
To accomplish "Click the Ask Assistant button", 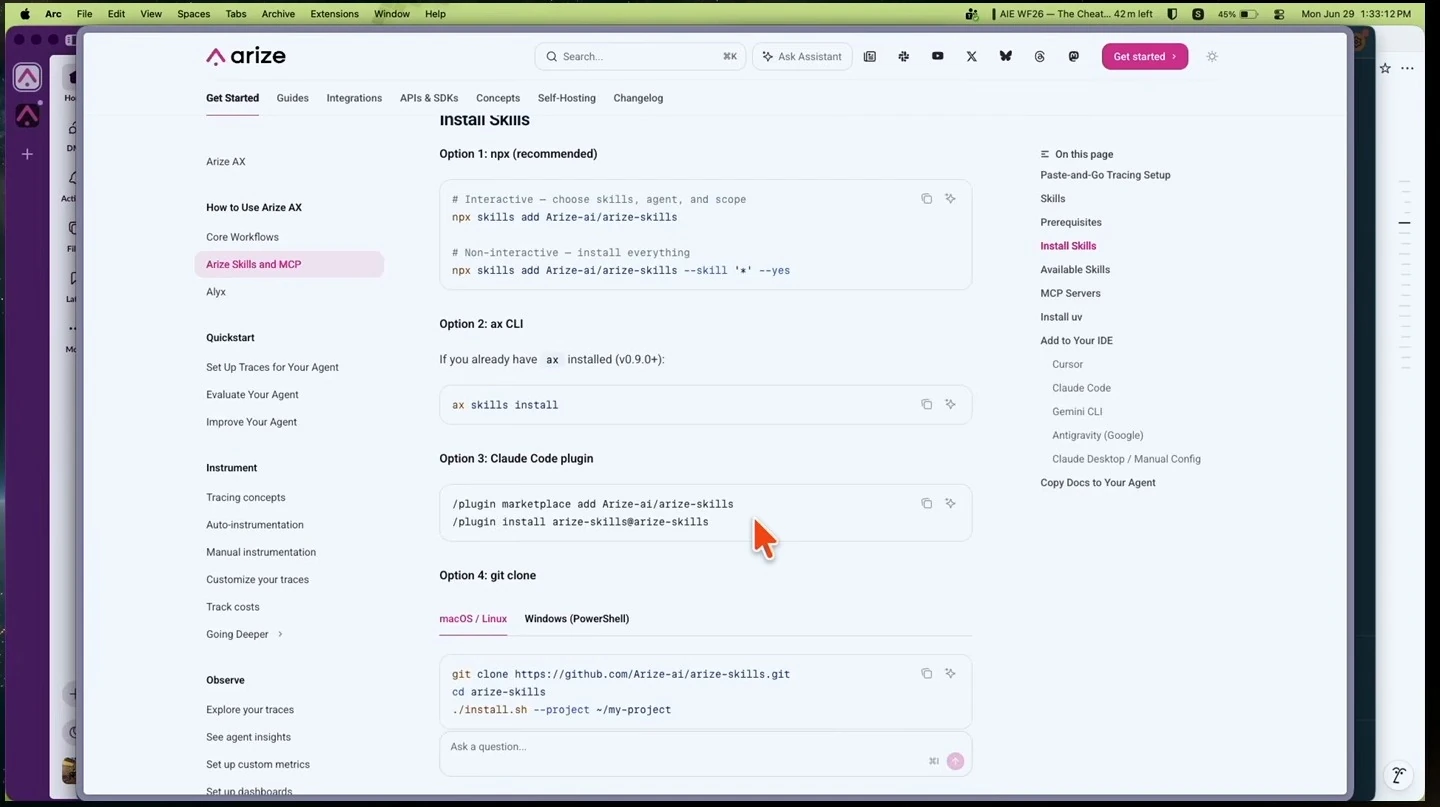I will (x=802, y=57).
